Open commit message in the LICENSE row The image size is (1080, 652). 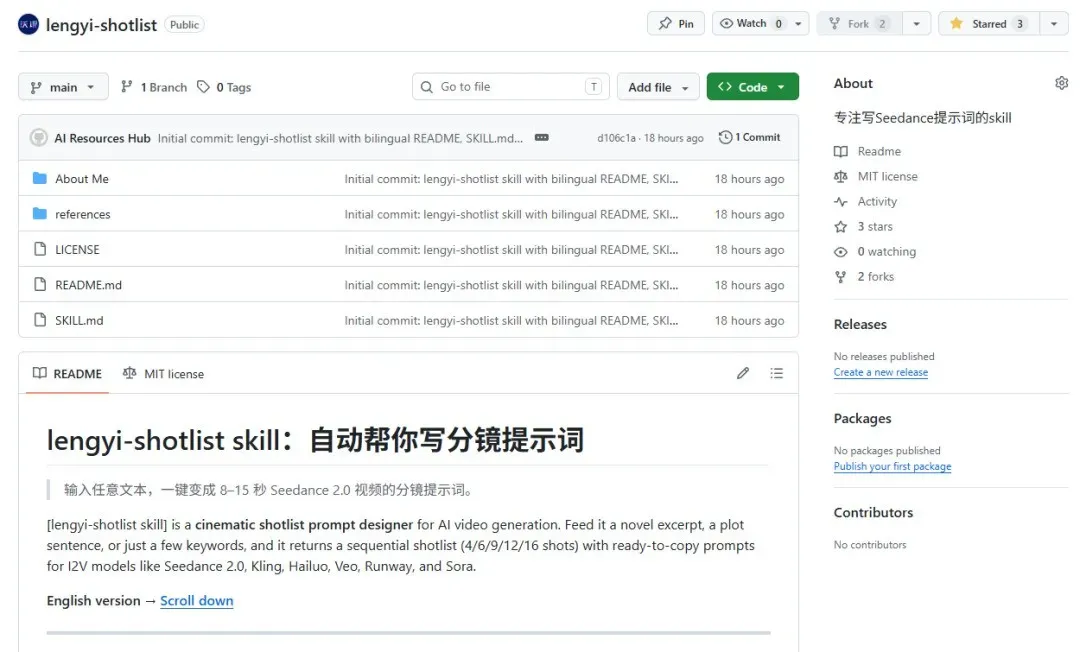point(511,249)
